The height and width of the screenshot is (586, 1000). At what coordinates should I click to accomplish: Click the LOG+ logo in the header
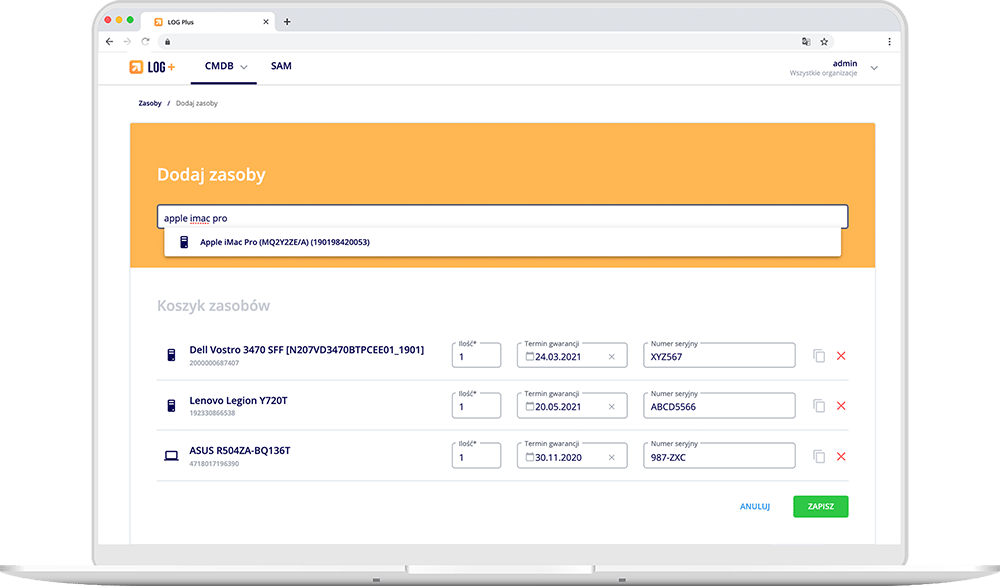tap(152, 67)
